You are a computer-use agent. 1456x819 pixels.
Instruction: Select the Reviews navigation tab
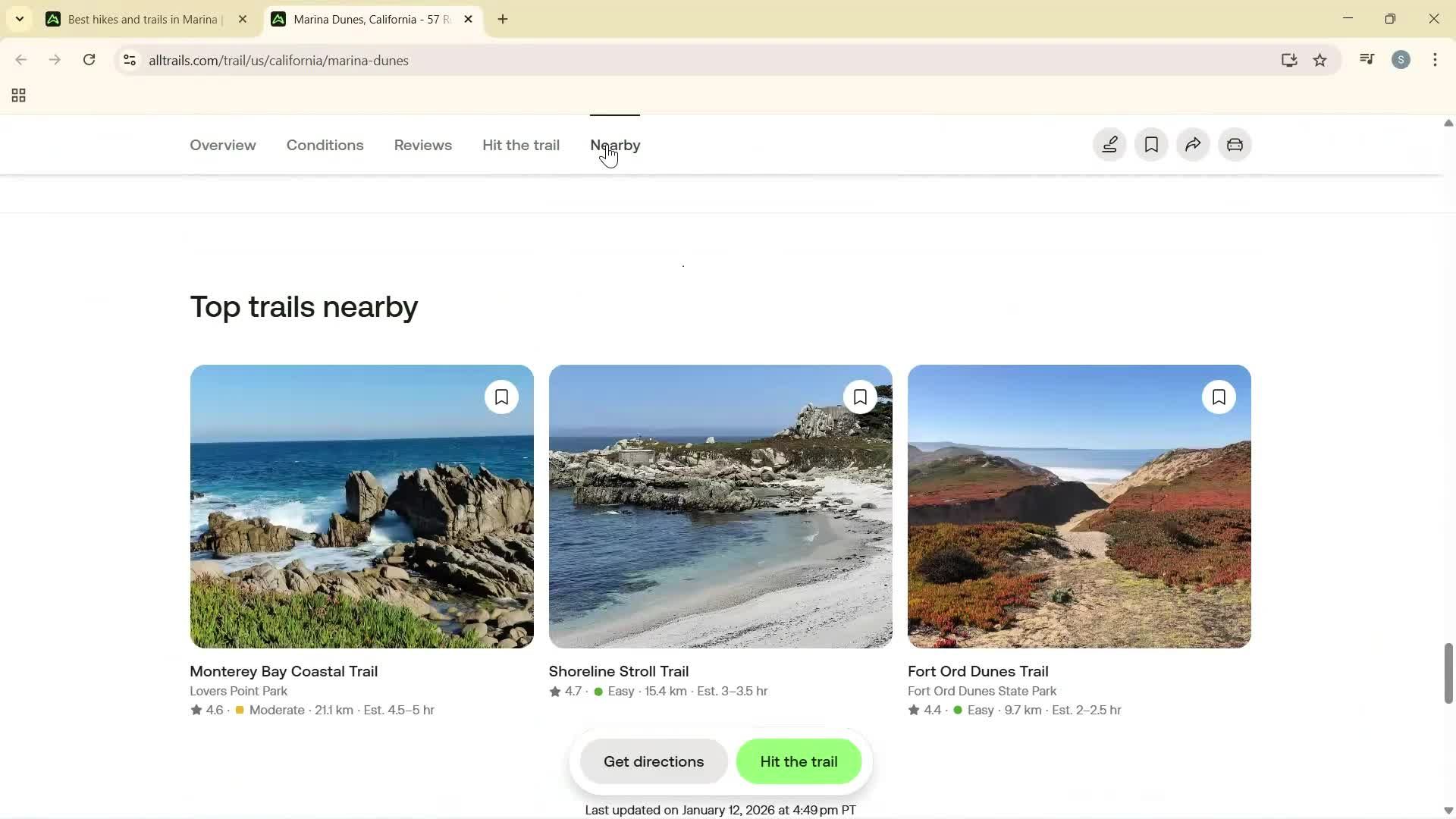point(422,145)
